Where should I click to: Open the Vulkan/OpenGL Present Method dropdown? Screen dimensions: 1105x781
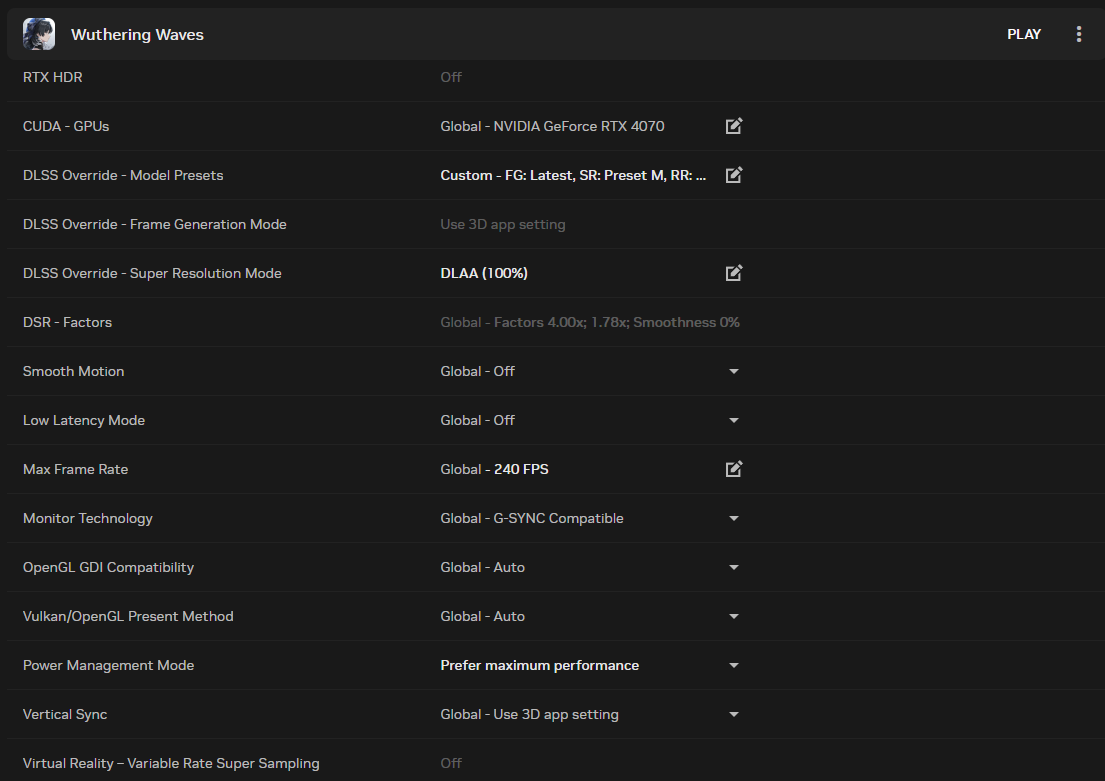coord(734,616)
